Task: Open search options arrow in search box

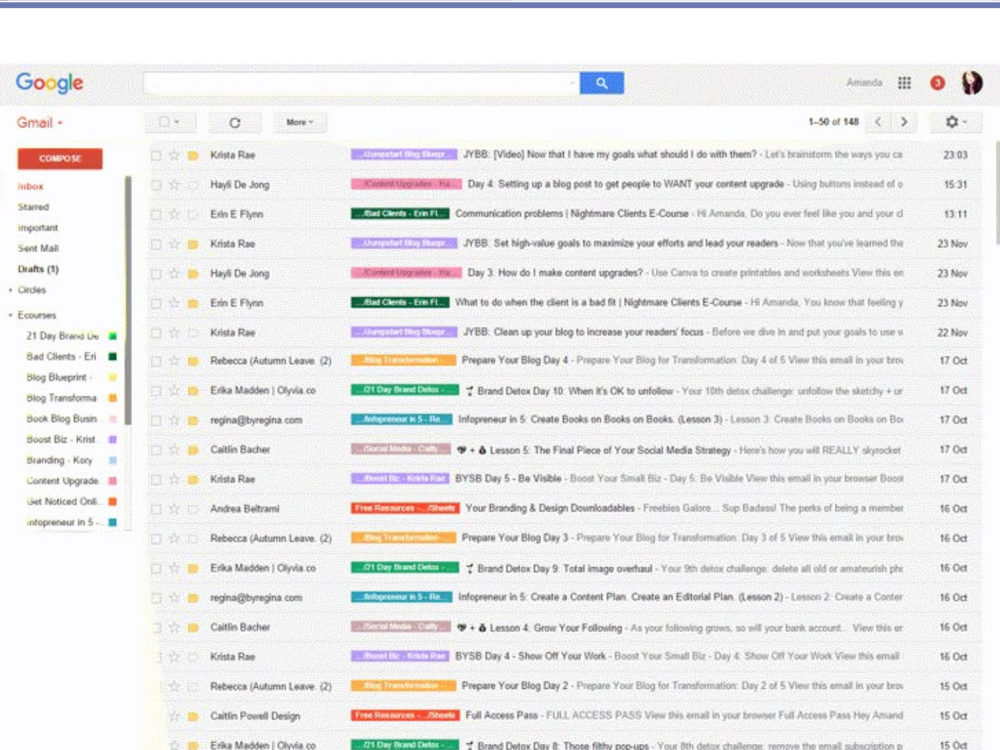Action: coord(571,83)
